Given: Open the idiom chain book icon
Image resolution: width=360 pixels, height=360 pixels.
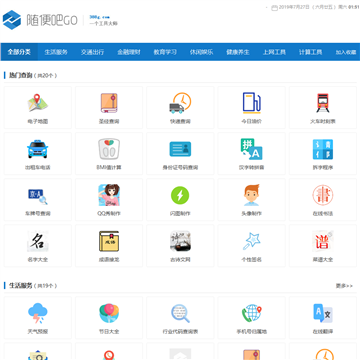Looking at the screenshot, I should coord(109,241).
